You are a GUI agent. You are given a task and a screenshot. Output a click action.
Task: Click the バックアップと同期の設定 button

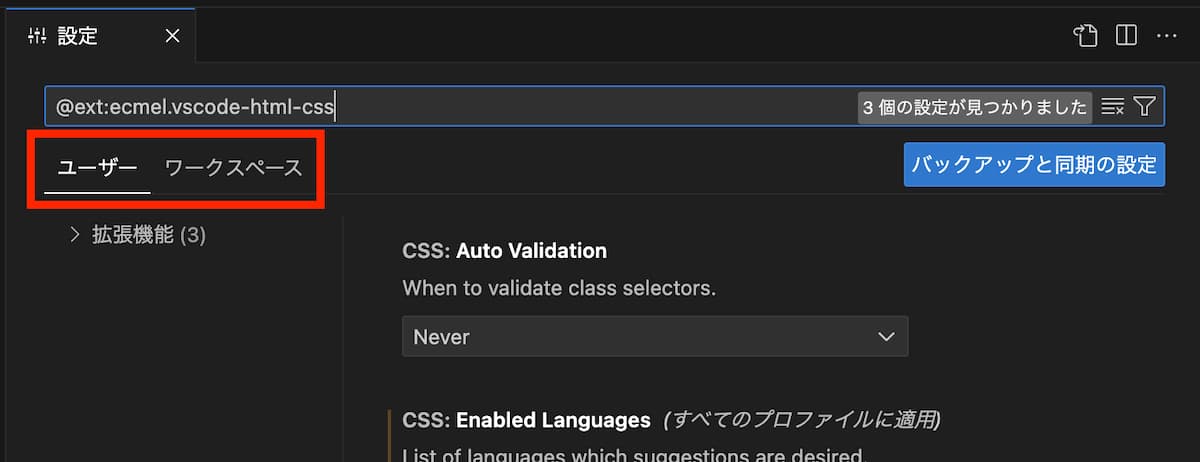tap(1034, 164)
